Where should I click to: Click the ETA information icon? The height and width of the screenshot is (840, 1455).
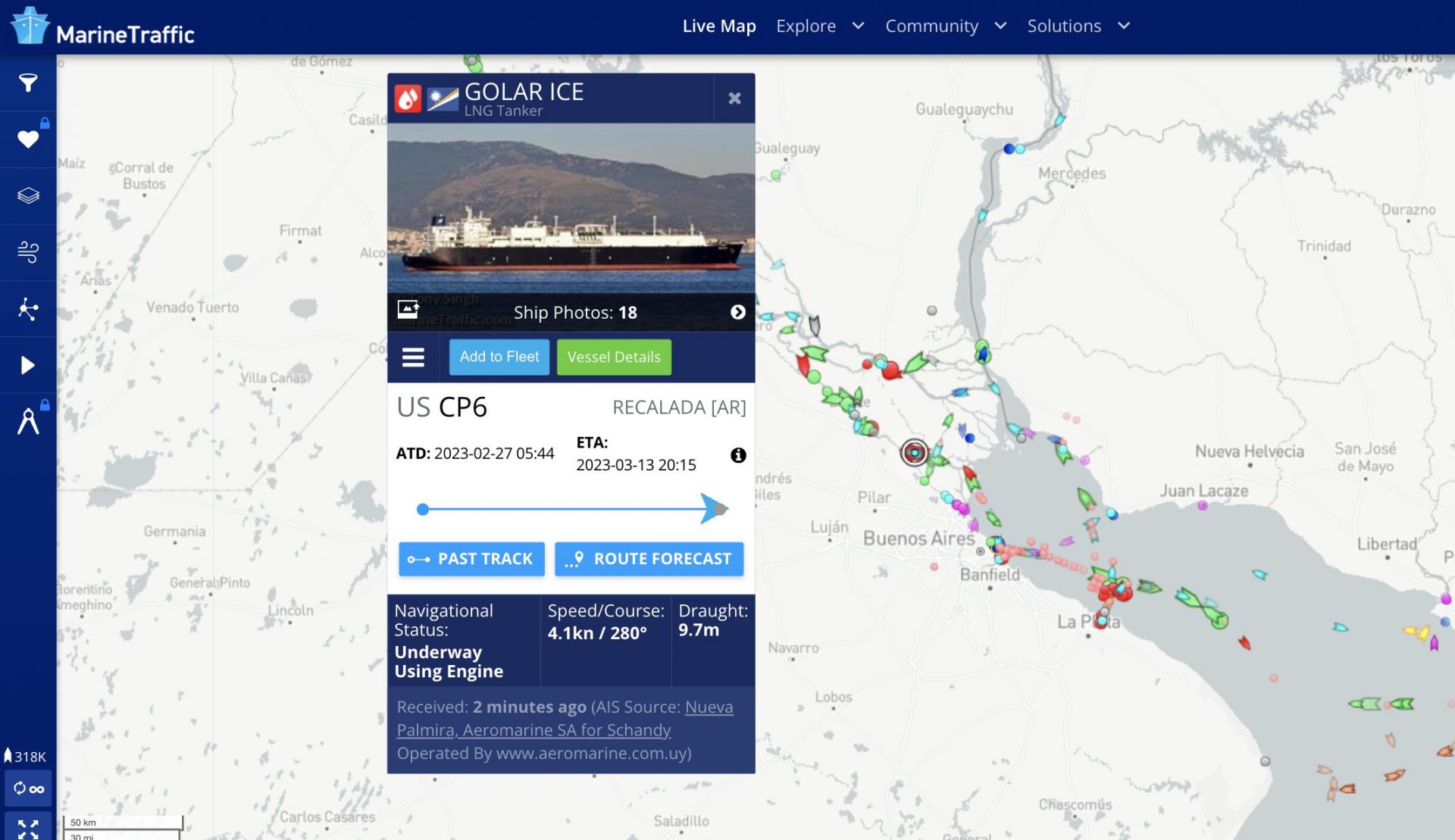click(738, 455)
